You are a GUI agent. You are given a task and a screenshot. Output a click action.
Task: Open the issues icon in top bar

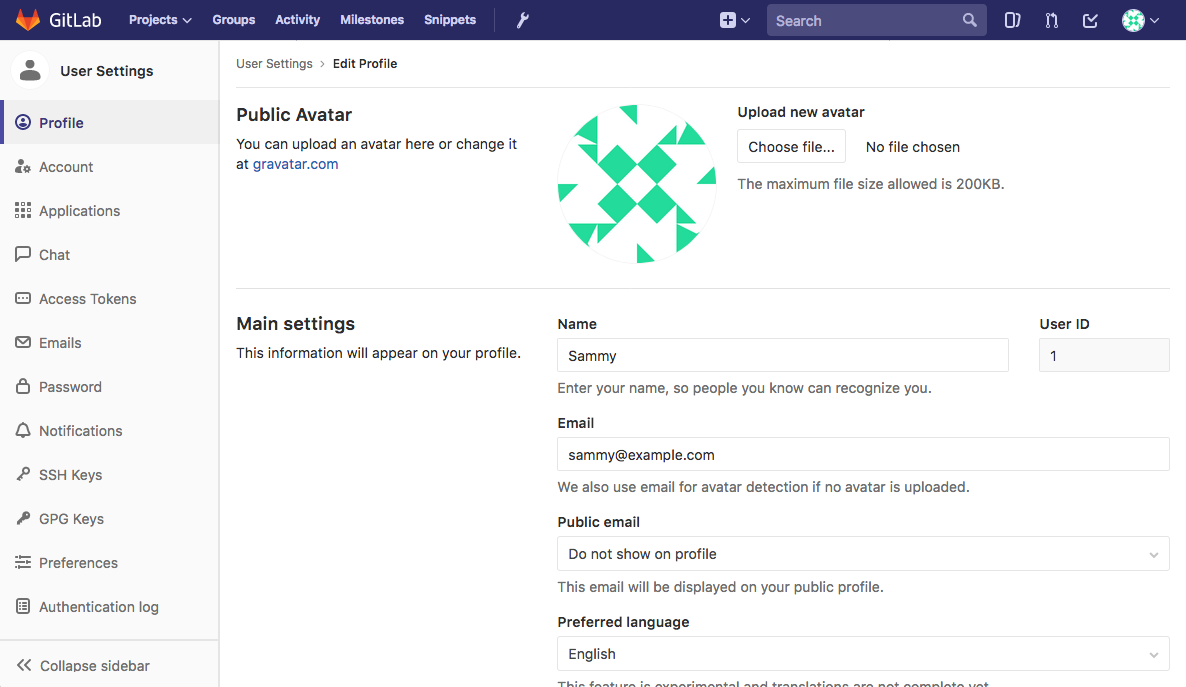tap(1012, 19)
